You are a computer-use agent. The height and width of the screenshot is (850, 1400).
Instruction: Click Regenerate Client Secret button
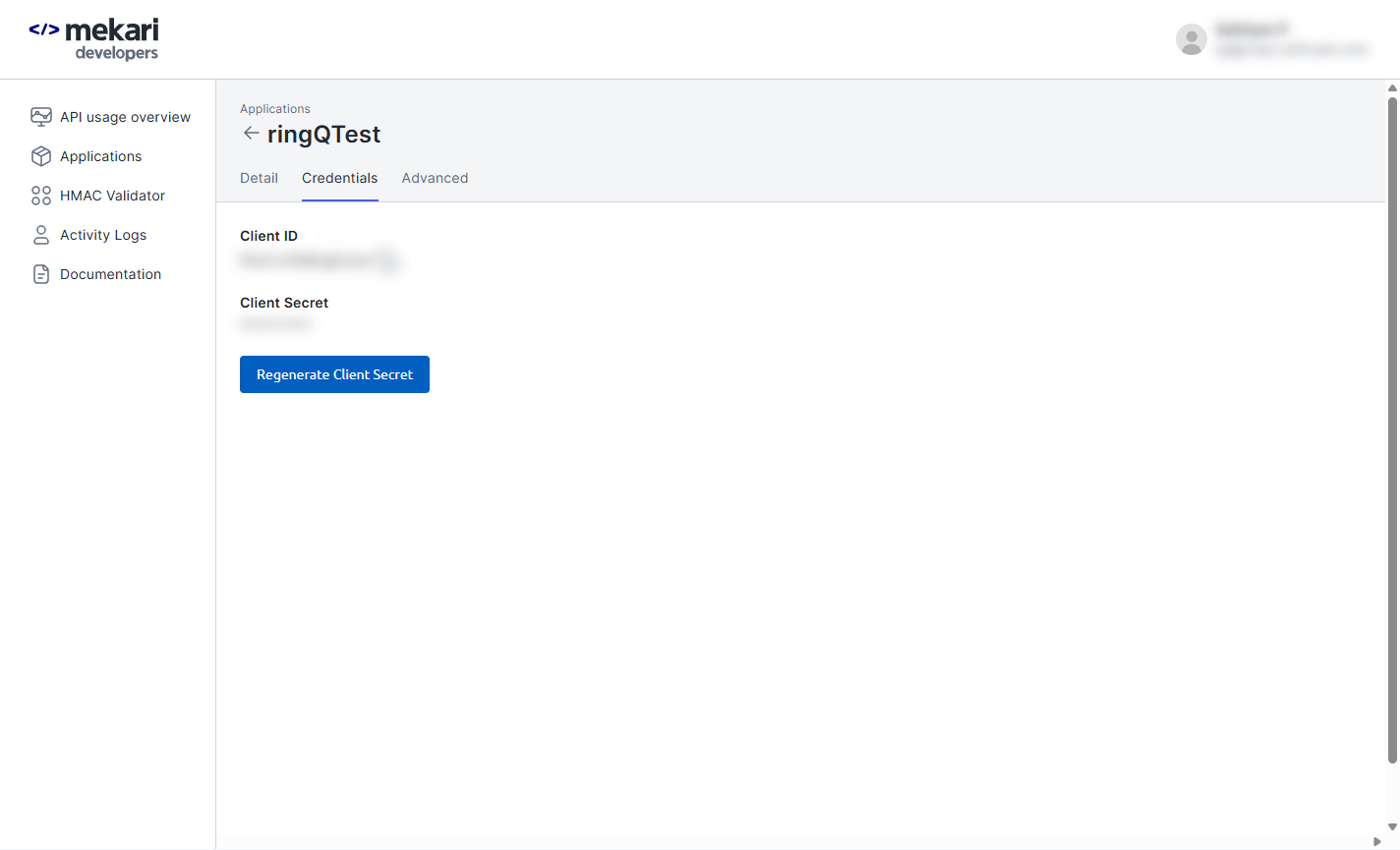(334, 374)
